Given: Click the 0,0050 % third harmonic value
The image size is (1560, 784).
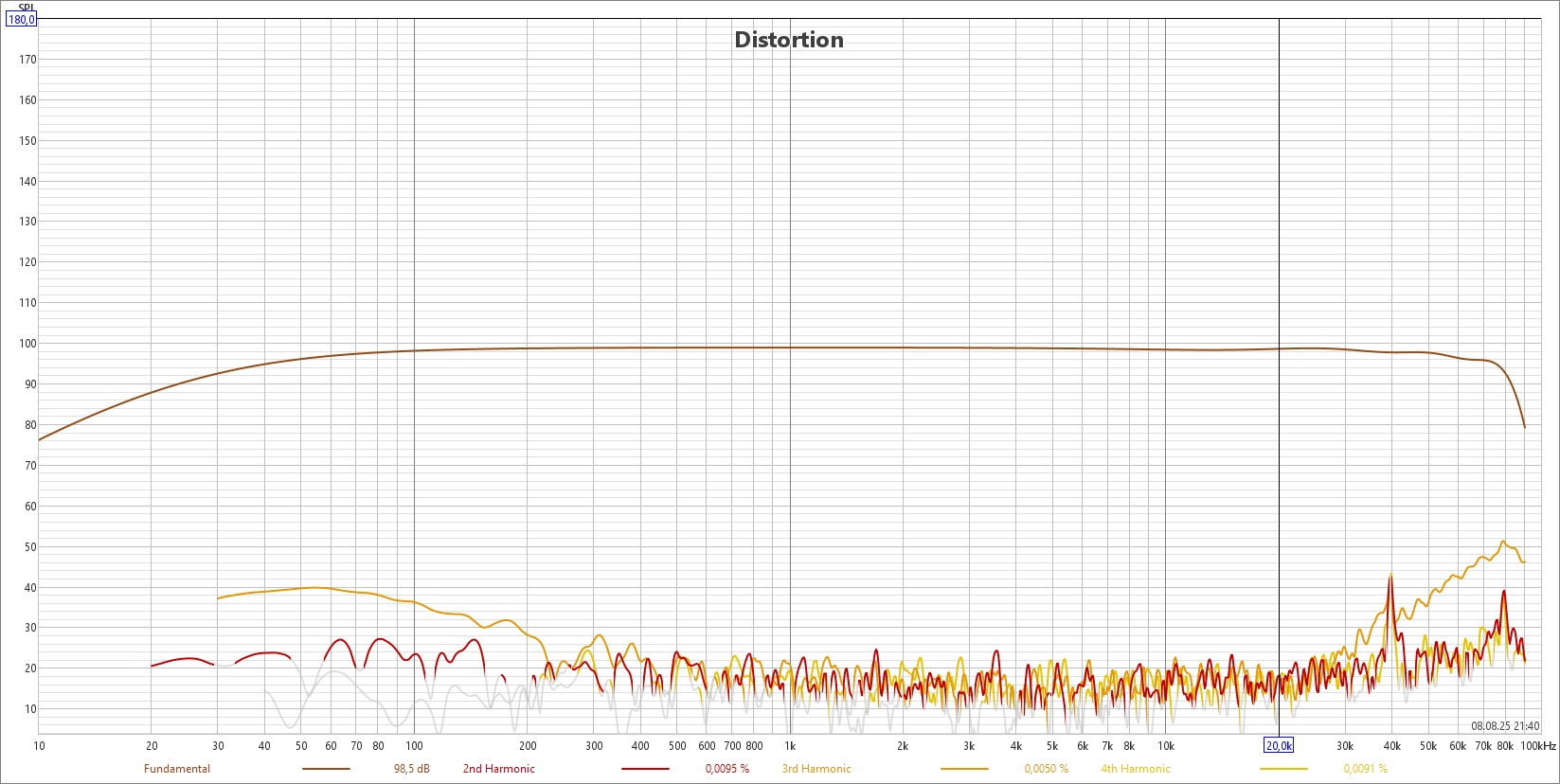Looking at the screenshot, I should point(1047,769).
